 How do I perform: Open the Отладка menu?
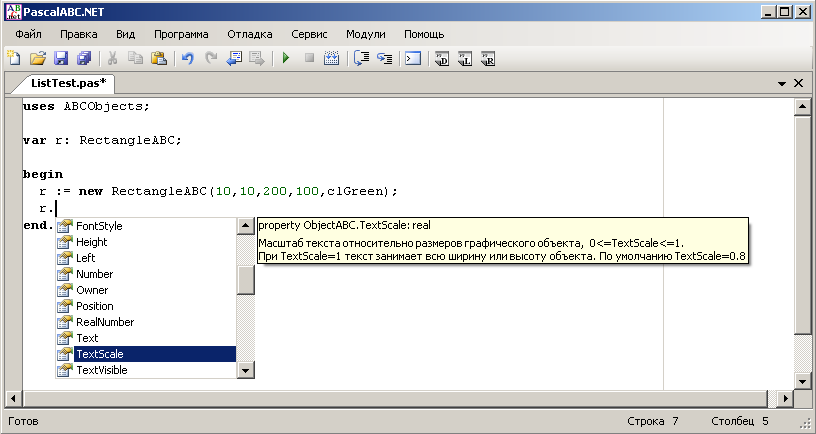[x=250, y=34]
